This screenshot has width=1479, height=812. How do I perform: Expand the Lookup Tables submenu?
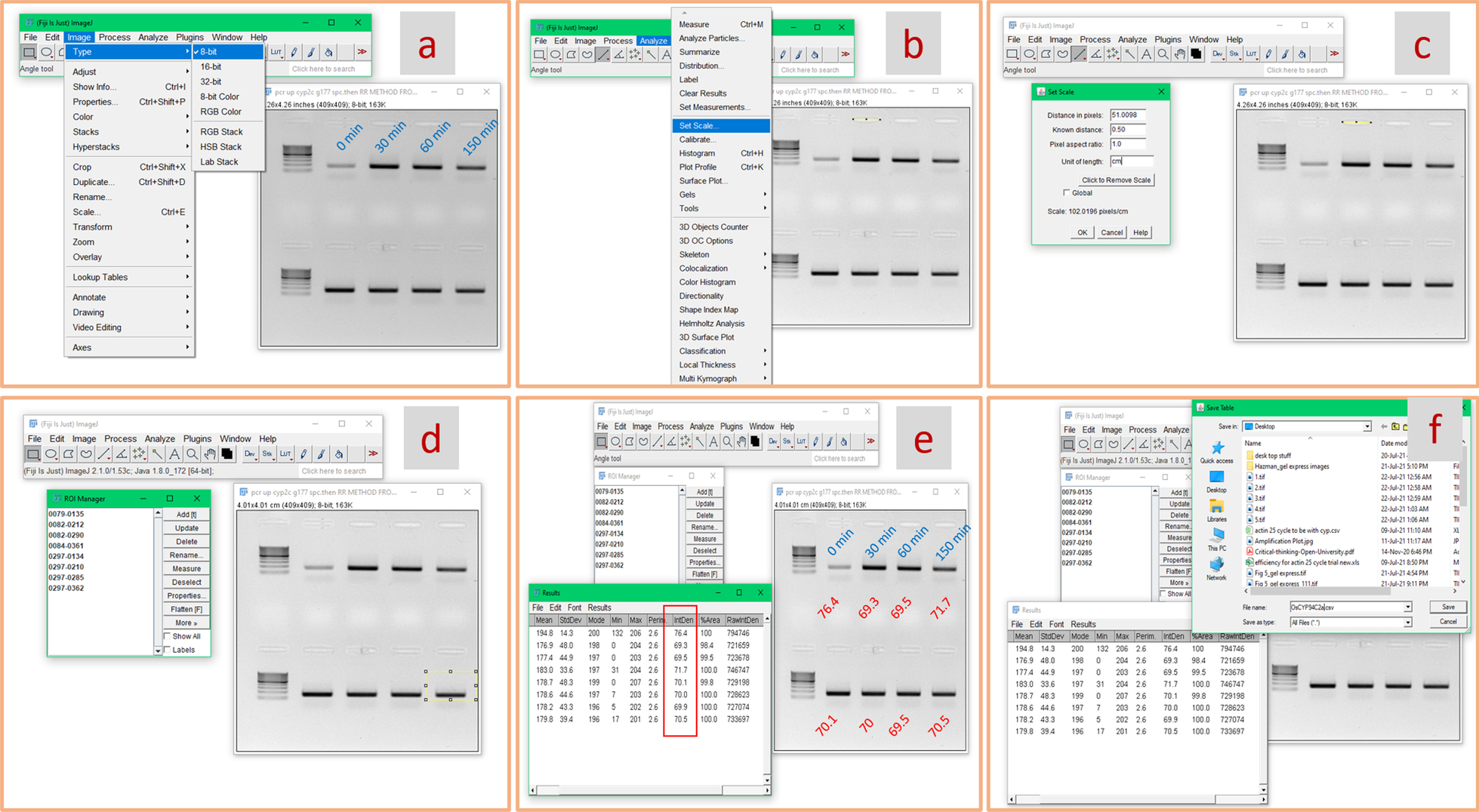coord(128,278)
